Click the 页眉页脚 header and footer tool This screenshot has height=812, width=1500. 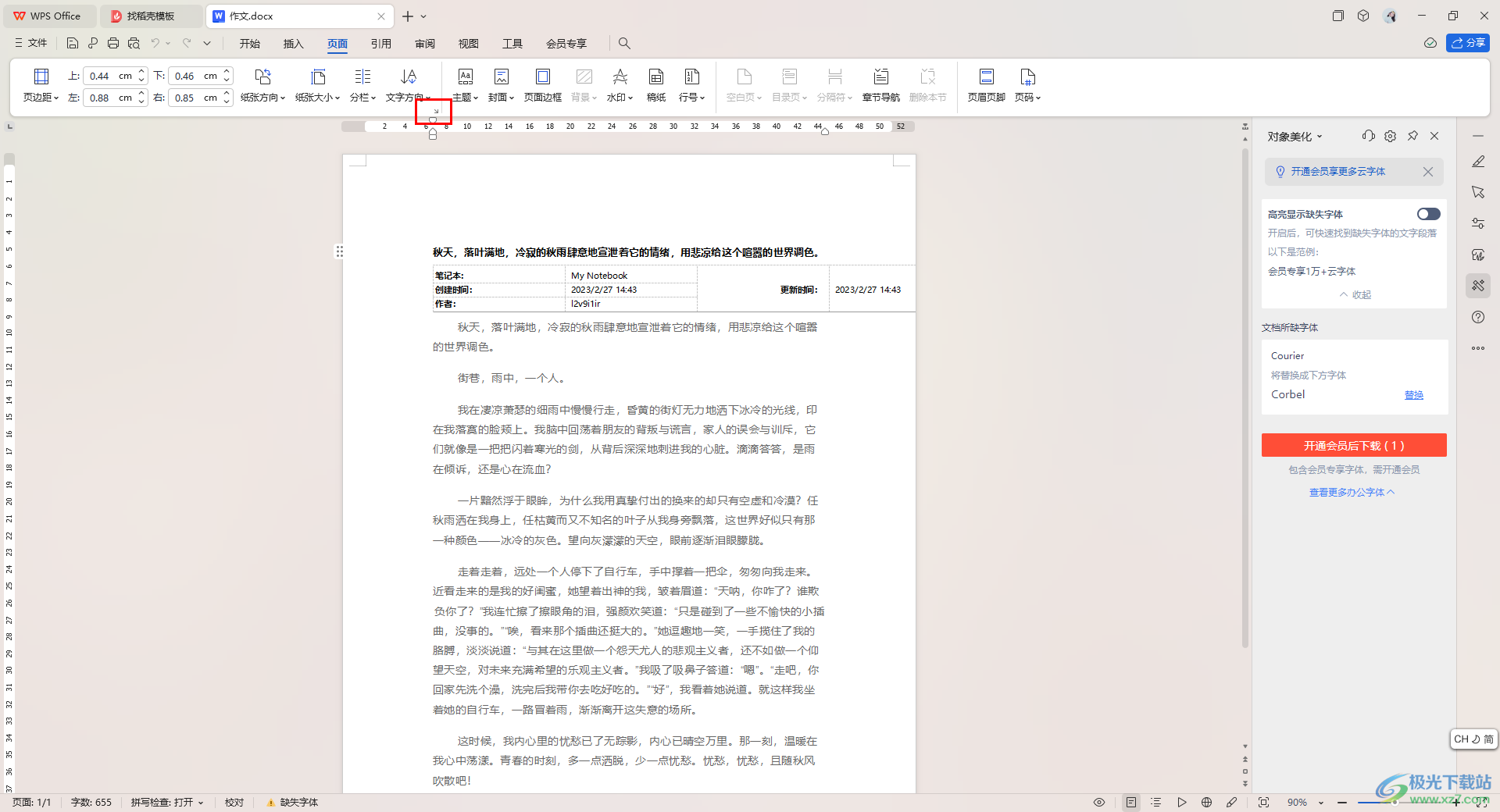(x=986, y=86)
